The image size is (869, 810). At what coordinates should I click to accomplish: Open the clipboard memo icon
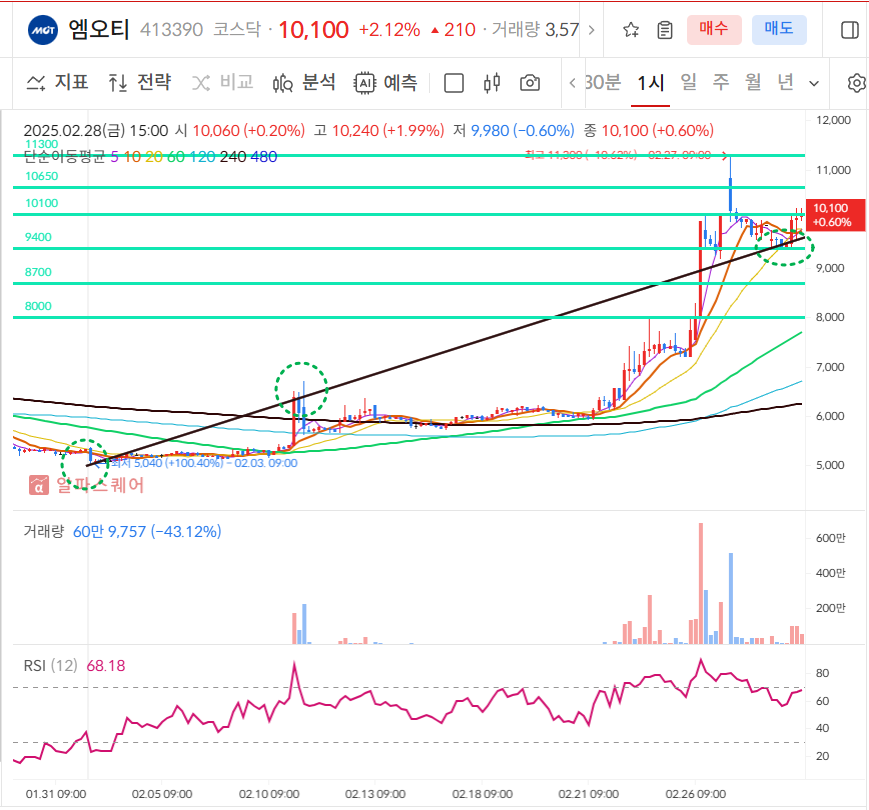tap(664, 30)
